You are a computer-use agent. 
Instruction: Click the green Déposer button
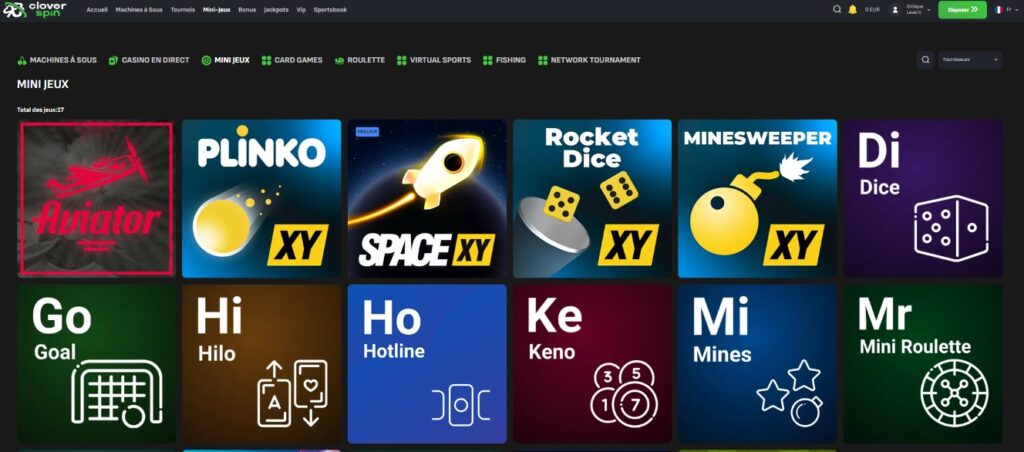pos(963,10)
